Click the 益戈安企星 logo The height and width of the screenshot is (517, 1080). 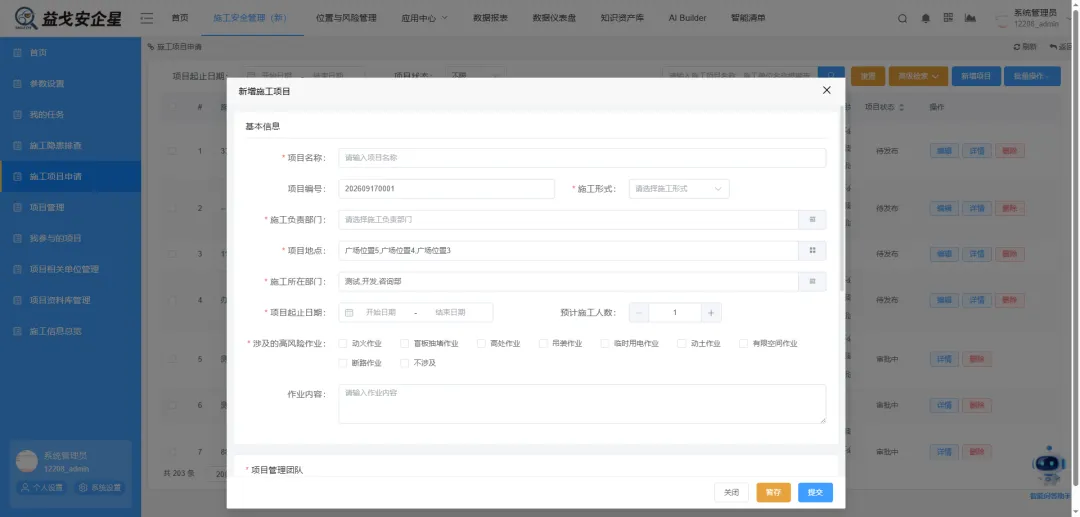pos(68,18)
